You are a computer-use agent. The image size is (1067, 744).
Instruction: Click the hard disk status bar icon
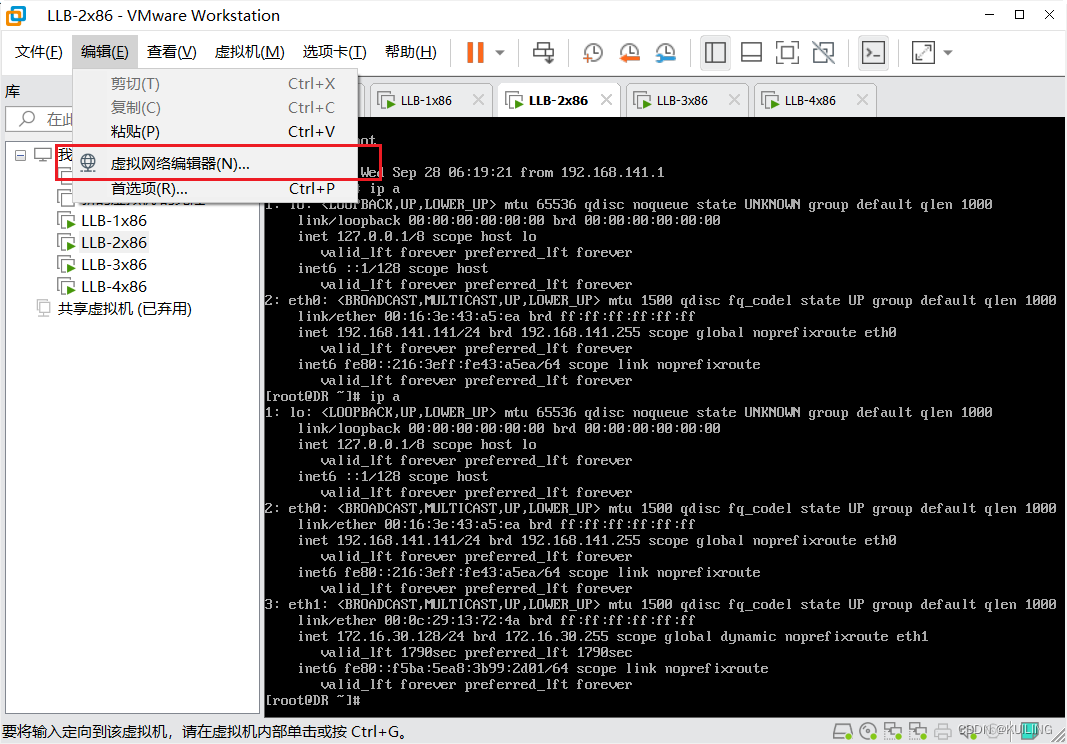(x=842, y=732)
